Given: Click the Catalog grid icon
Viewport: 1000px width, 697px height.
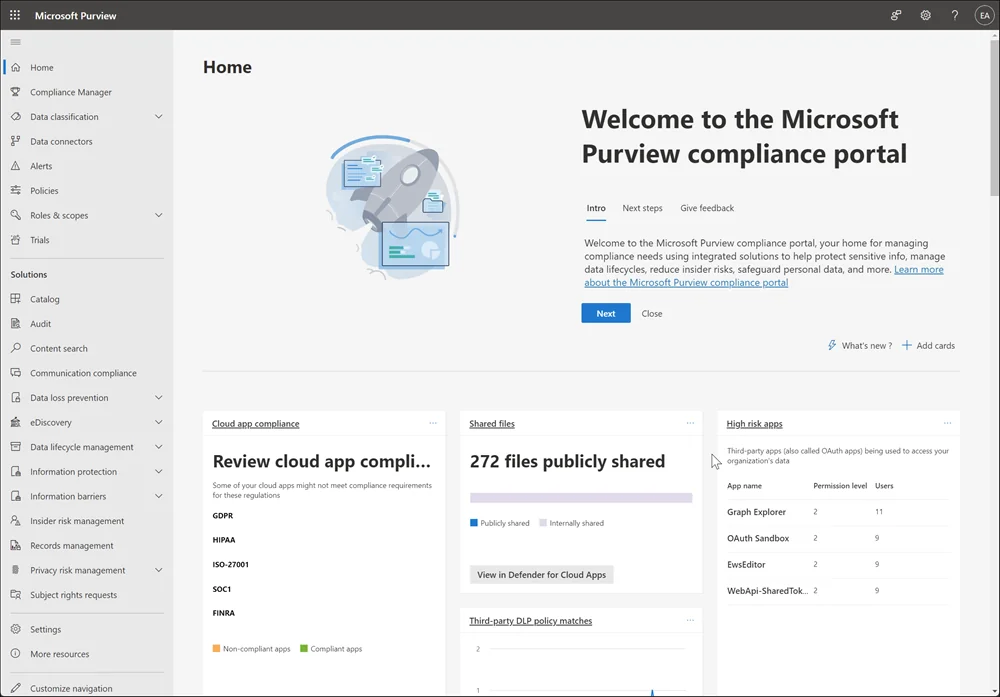Looking at the screenshot, I should tap(16, 298).
